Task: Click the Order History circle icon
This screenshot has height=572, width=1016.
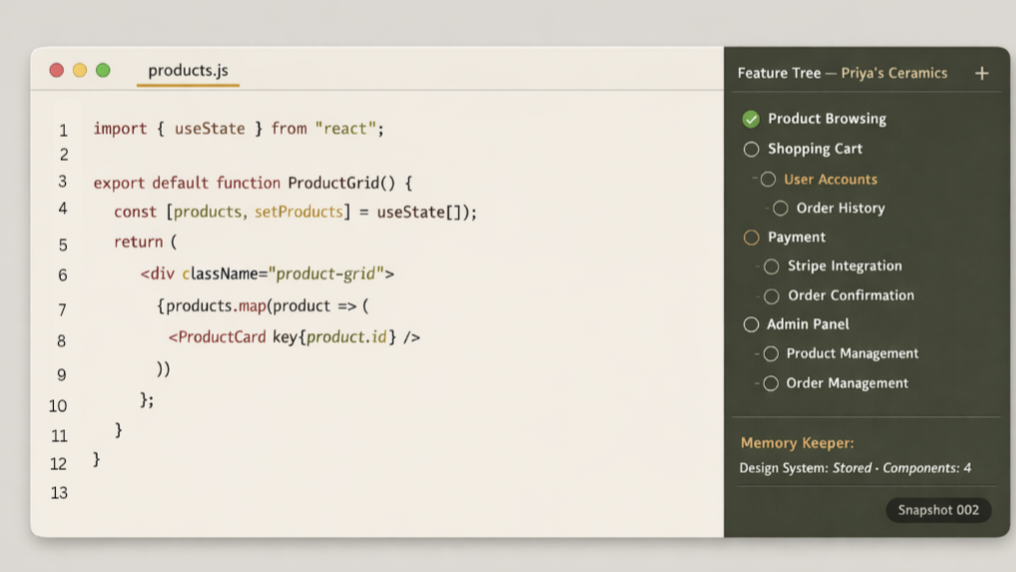Action: point(781,209)
